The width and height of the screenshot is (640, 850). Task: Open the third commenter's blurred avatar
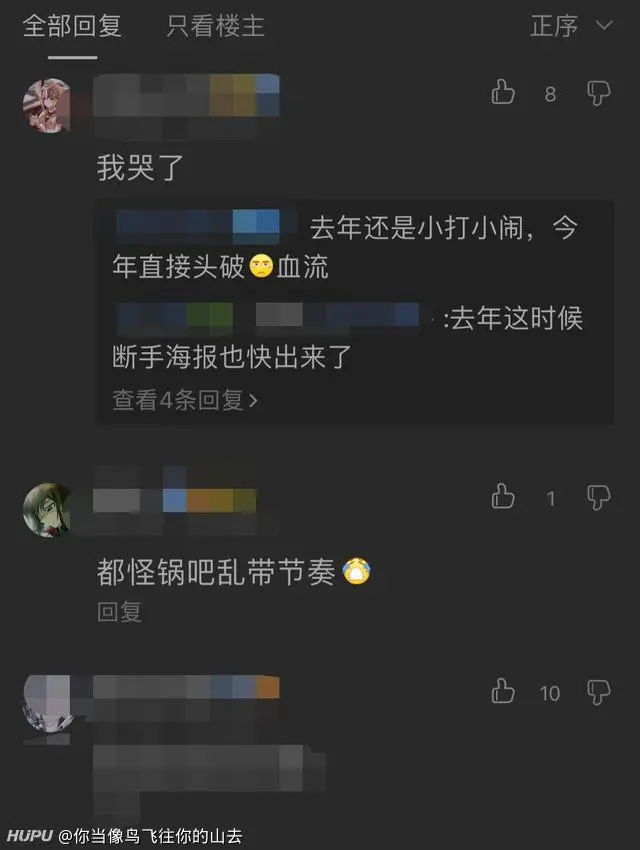[x=47, y=703]
